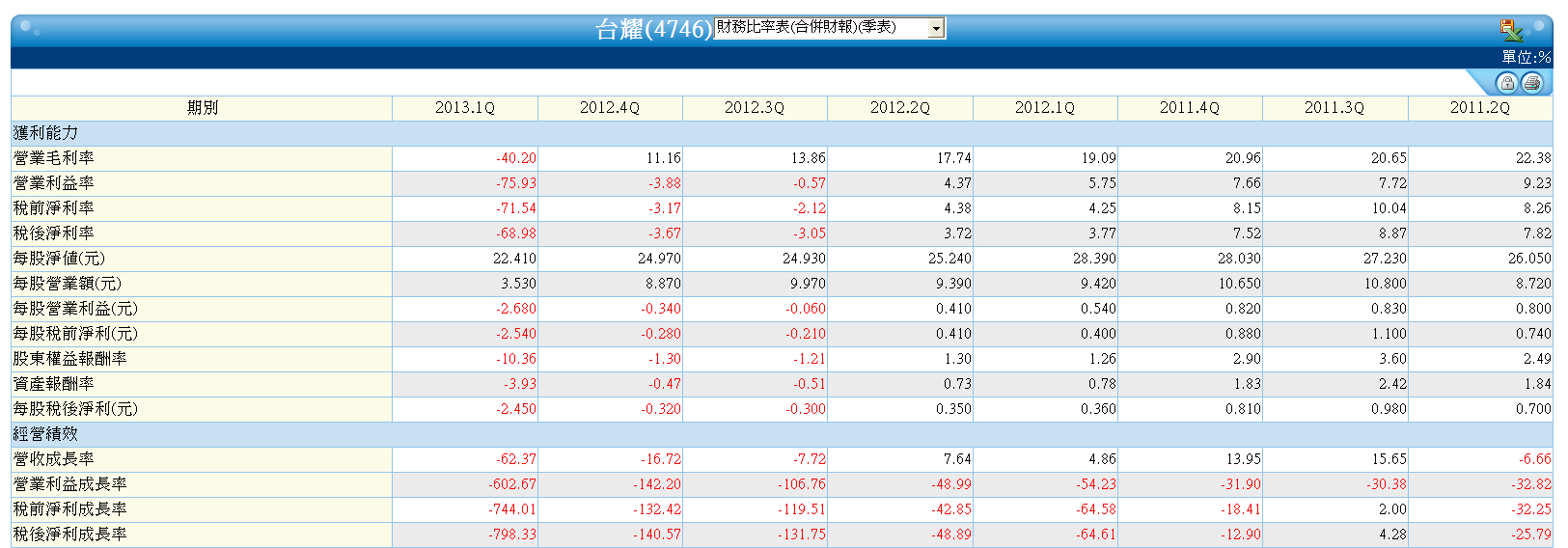Click the lock icon above the table
Screen dimensions: 1568x548
(1506, 83)
